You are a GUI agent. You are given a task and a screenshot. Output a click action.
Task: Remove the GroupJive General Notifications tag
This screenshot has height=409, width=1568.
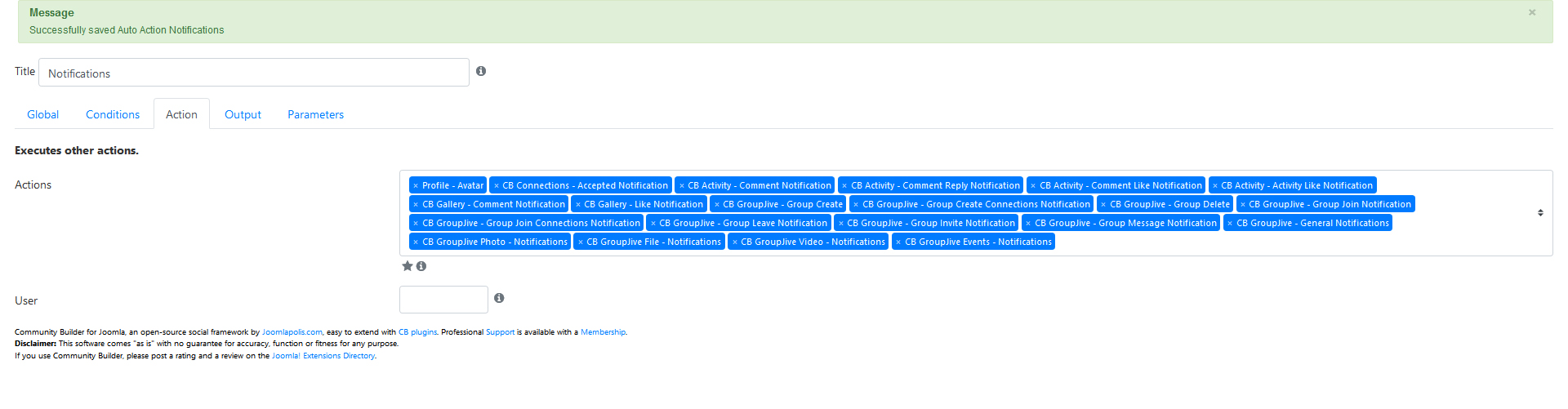pyautogui.click(x=1230, y=224)
